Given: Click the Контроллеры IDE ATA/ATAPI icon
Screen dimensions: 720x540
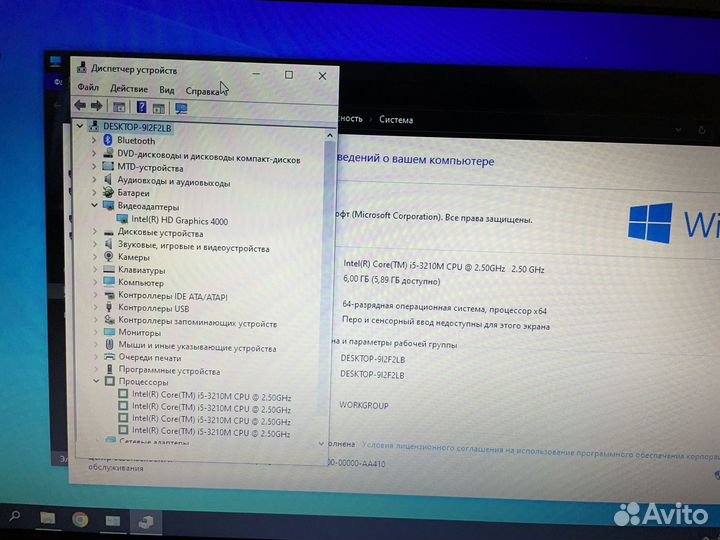Looking at the screenshot, I should click(109, 294).
